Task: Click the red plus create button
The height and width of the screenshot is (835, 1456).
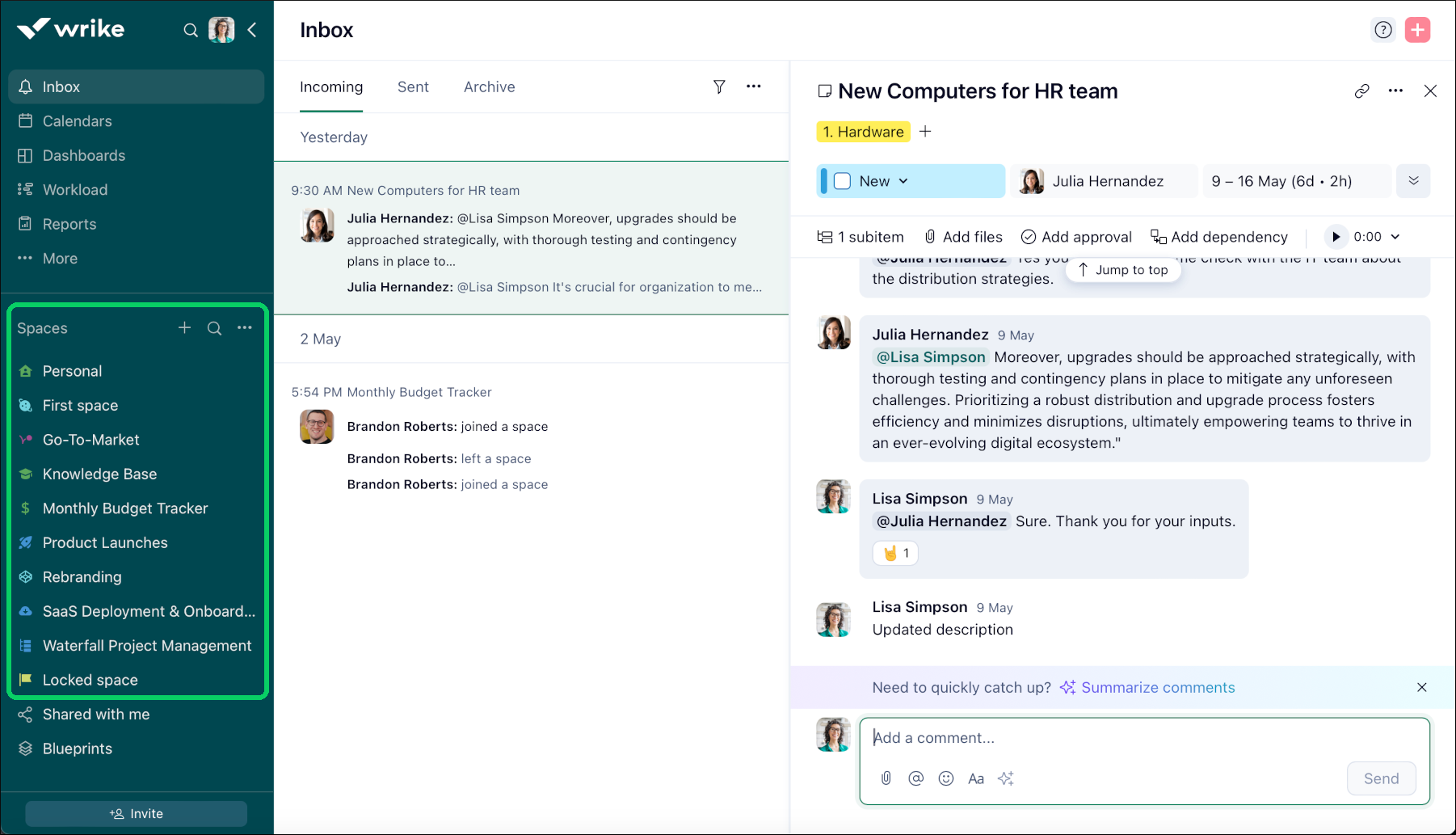Action: 1417,30
